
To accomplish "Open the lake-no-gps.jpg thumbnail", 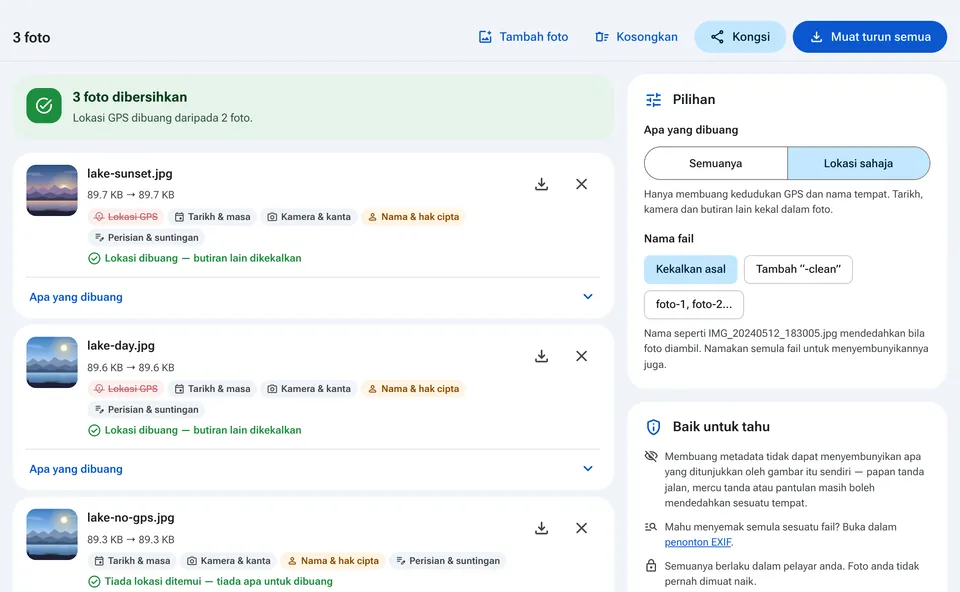I will 52,534.
